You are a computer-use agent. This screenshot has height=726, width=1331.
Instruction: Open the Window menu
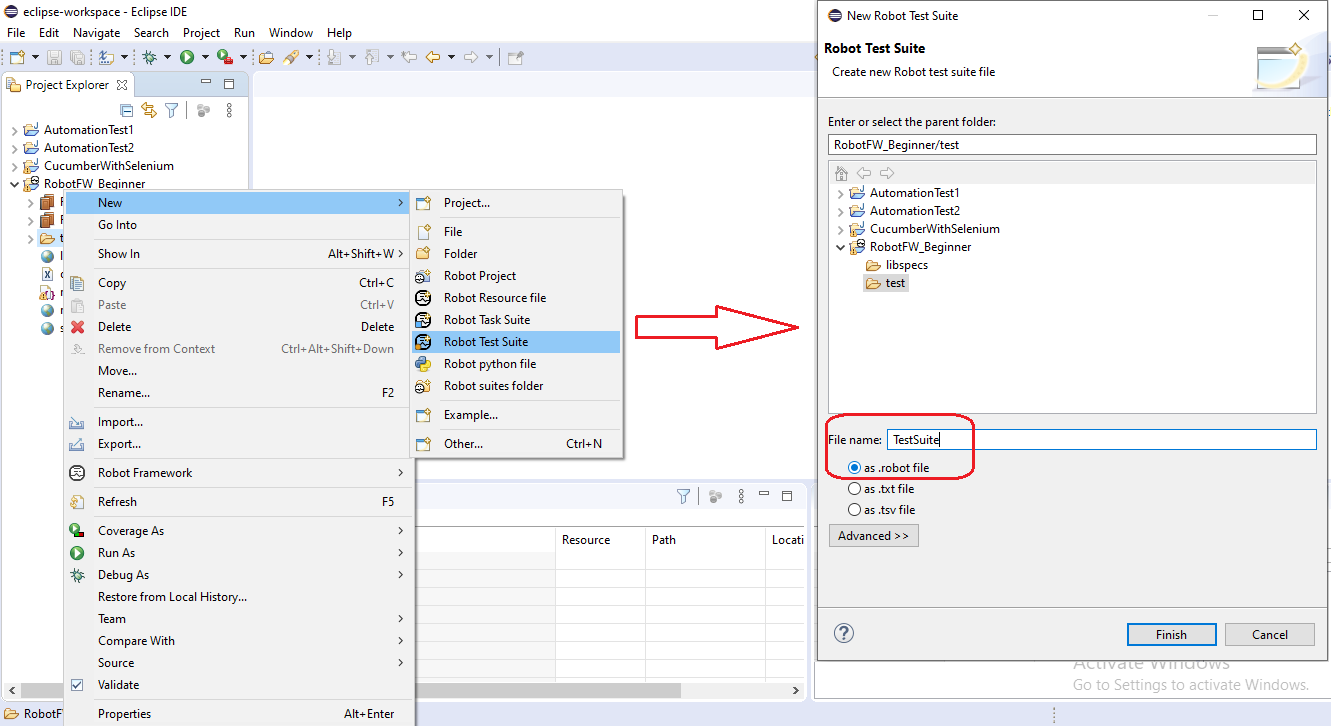click(291, 33)
